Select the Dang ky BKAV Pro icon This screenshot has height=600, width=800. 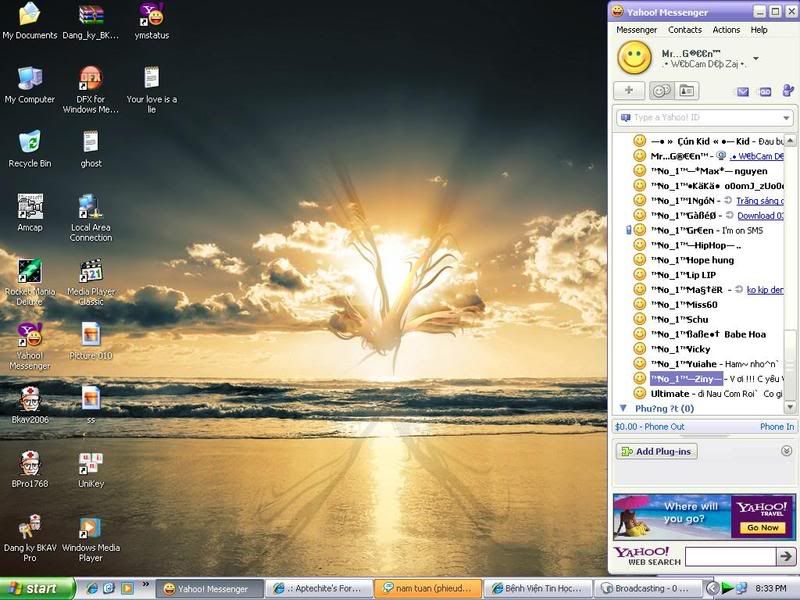pos(30,538)
